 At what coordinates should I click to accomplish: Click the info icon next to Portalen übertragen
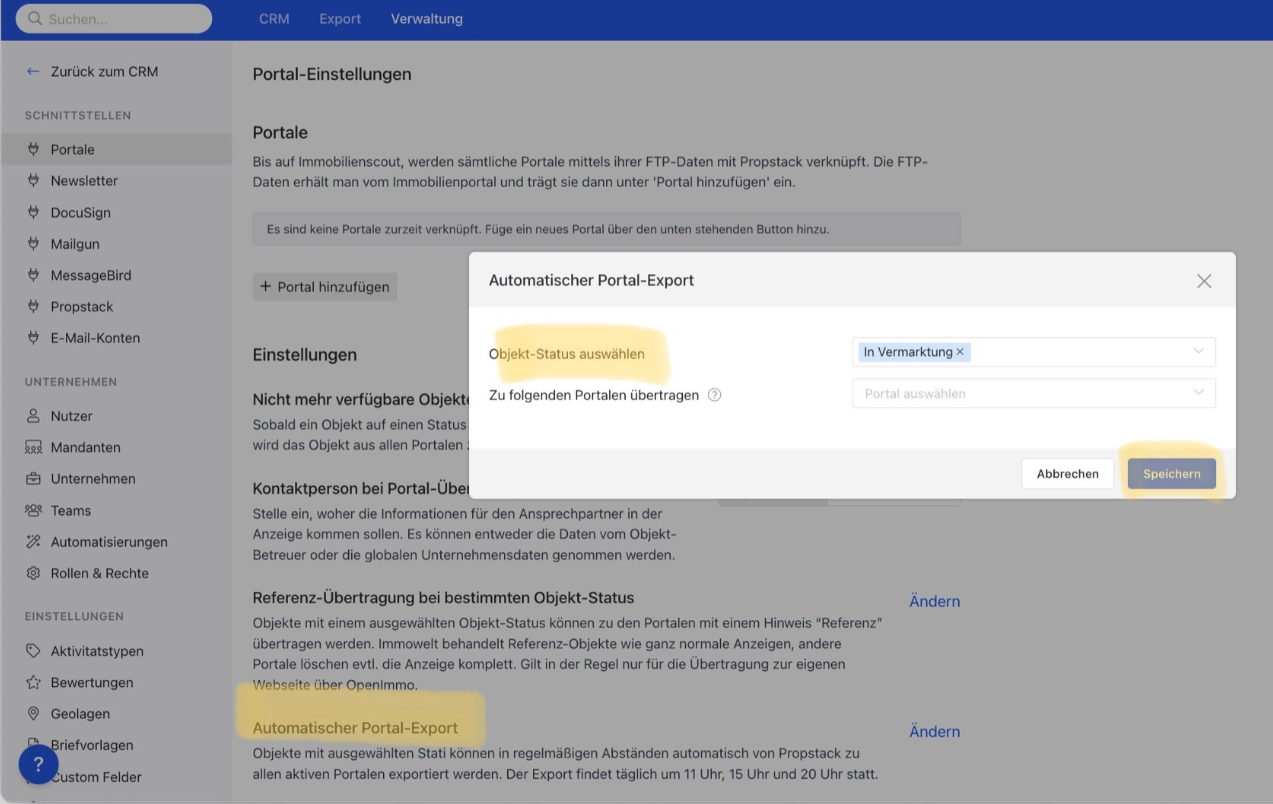[714, 395]
